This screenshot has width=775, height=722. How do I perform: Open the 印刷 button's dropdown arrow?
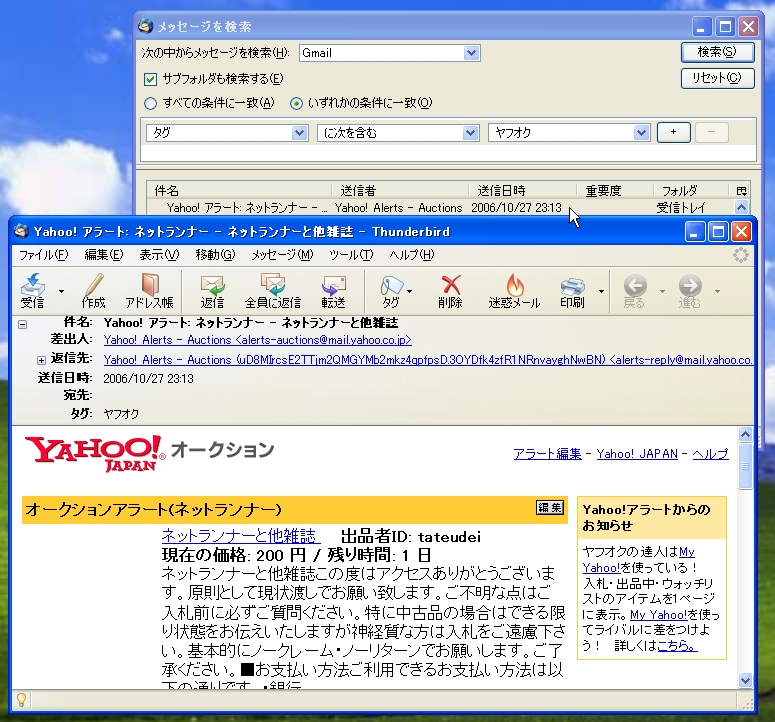(601, 291)
